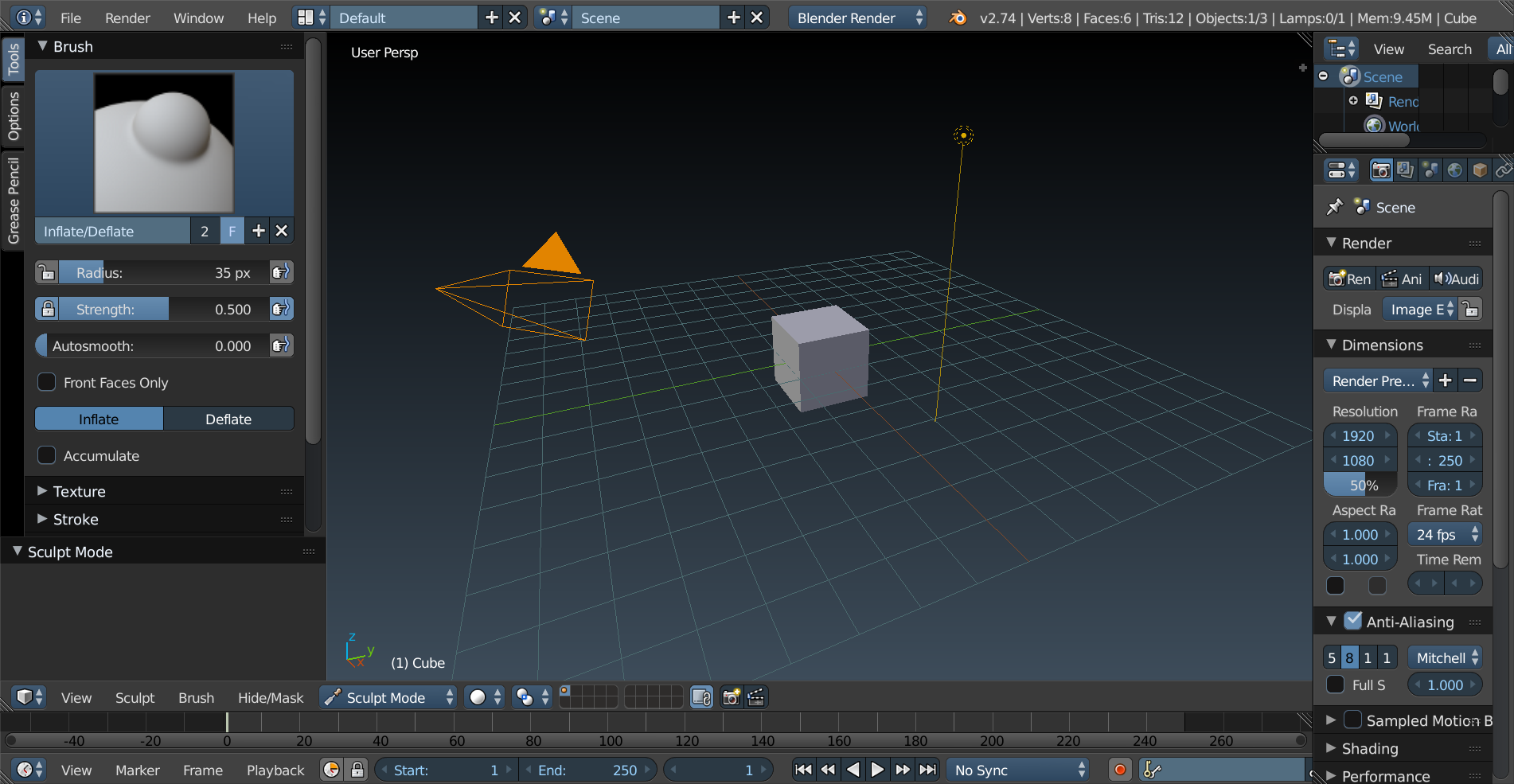Toggle timeline preview range clock icon
The width and height of the screenshot is (1514, 784).
(331, 770)
